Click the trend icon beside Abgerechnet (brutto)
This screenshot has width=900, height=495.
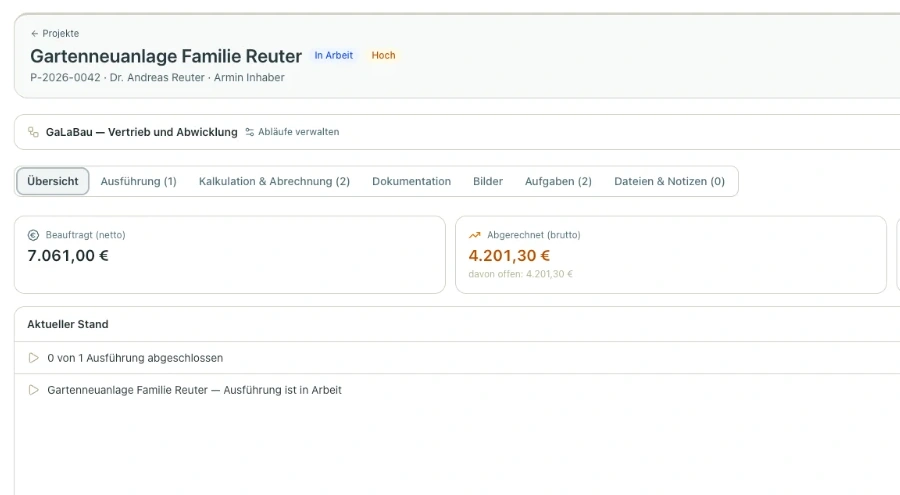click(x=475, y=235)
